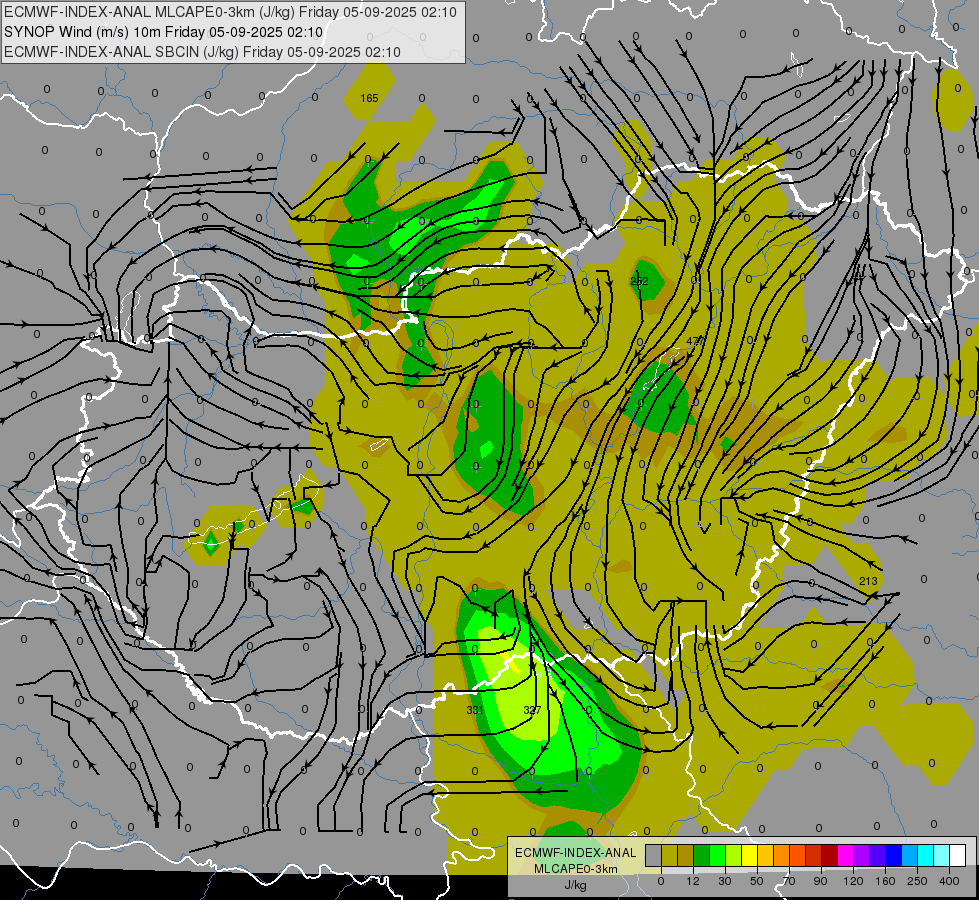Click the 165 value on the map
This screenshot has width=979, height=900.
[370, 98]
